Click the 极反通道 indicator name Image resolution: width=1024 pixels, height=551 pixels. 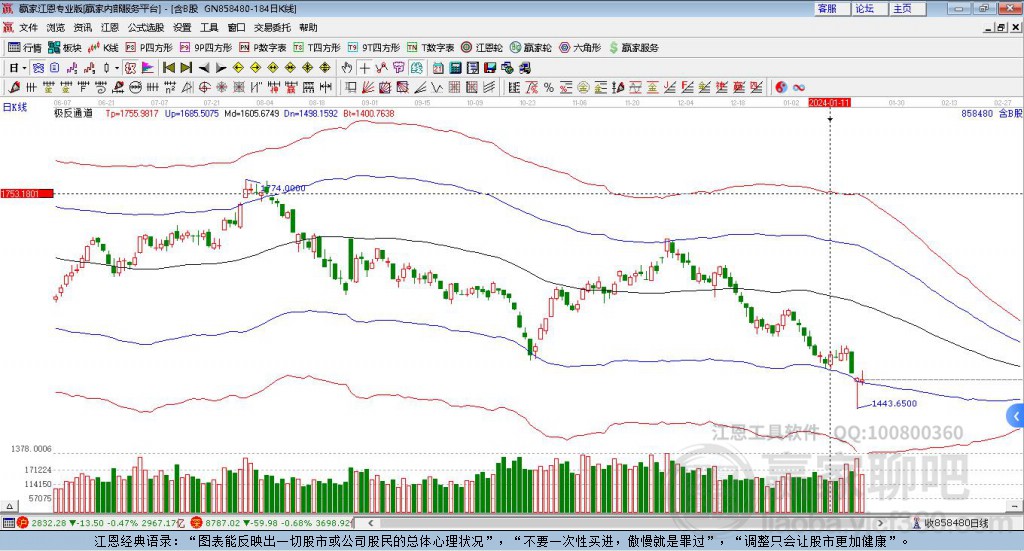73,113
